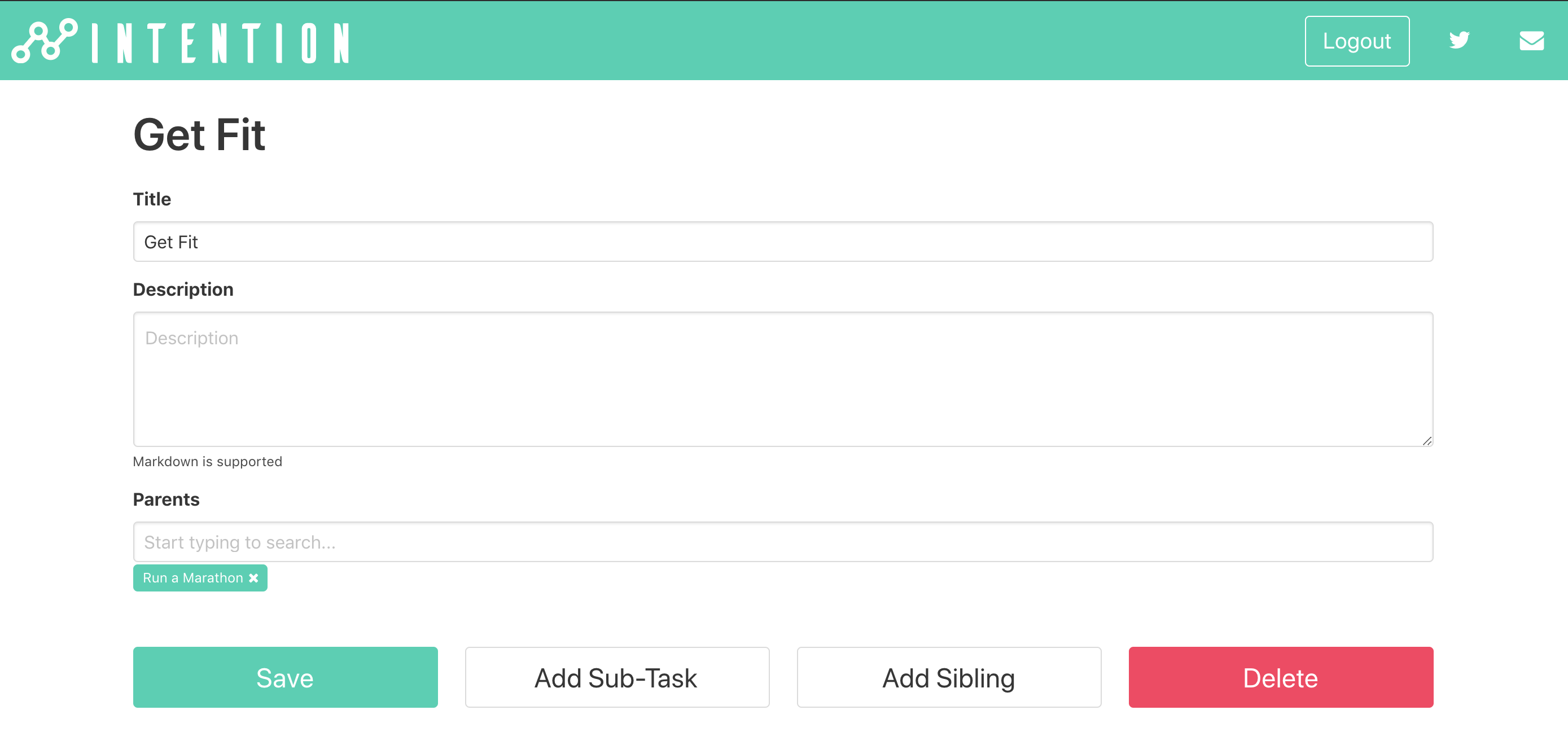The height and width of the screenshot is (745, 1568).
Task: Click the Parents field label
Action: [x=165, y=499]
